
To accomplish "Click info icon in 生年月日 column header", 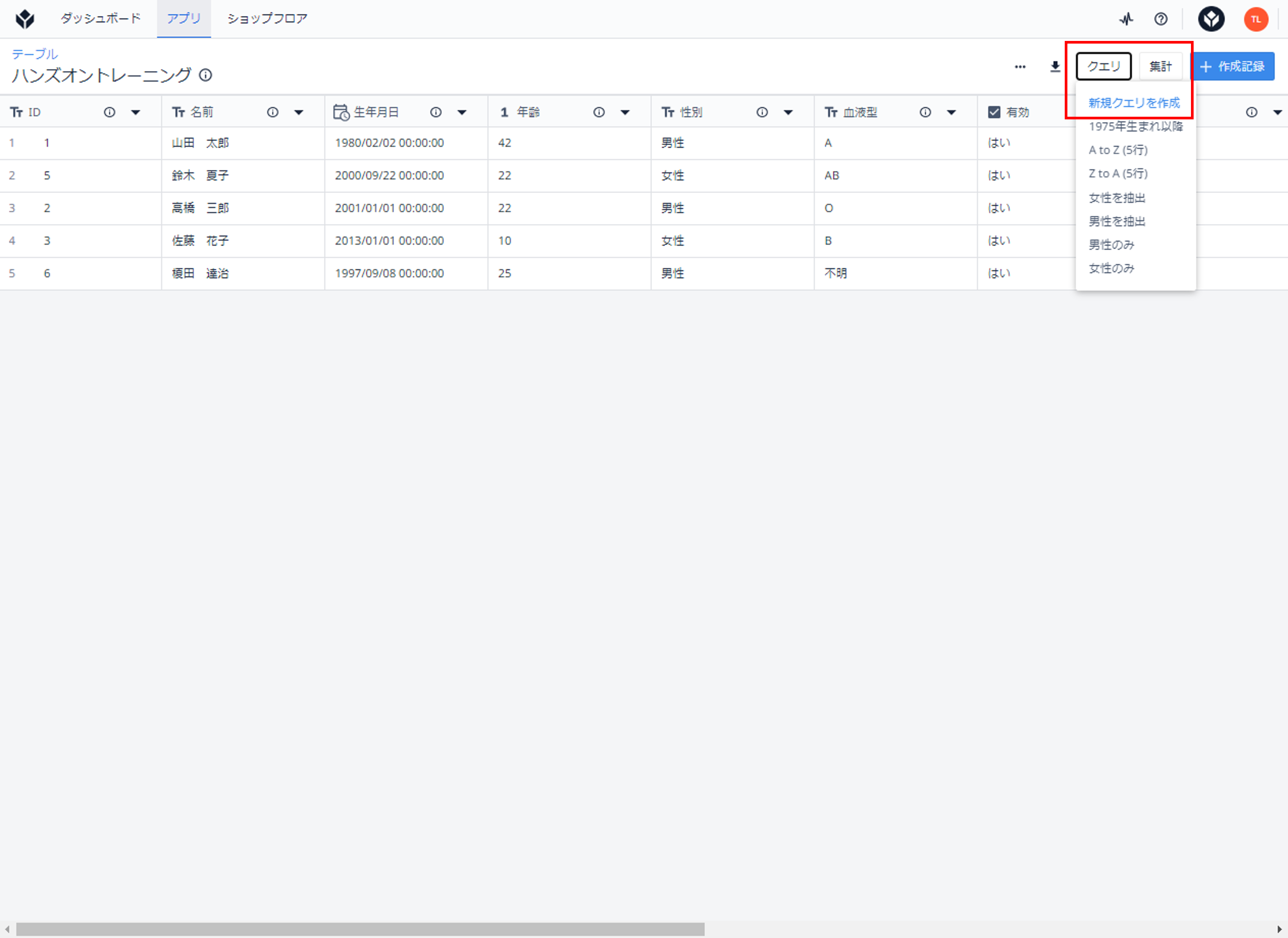I will click(x=436, y=113).
